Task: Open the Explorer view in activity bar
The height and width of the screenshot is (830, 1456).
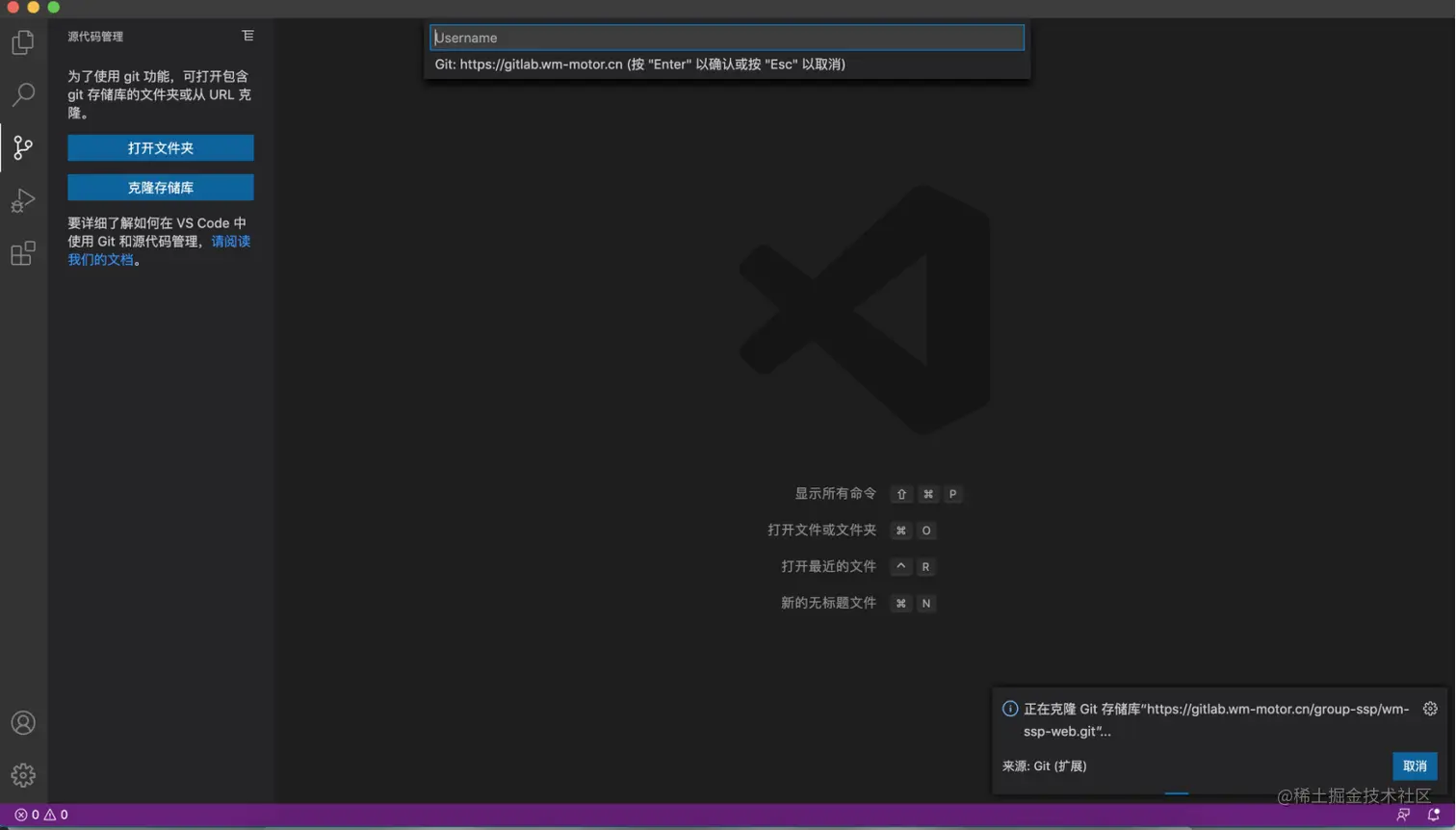Action: 23,42
